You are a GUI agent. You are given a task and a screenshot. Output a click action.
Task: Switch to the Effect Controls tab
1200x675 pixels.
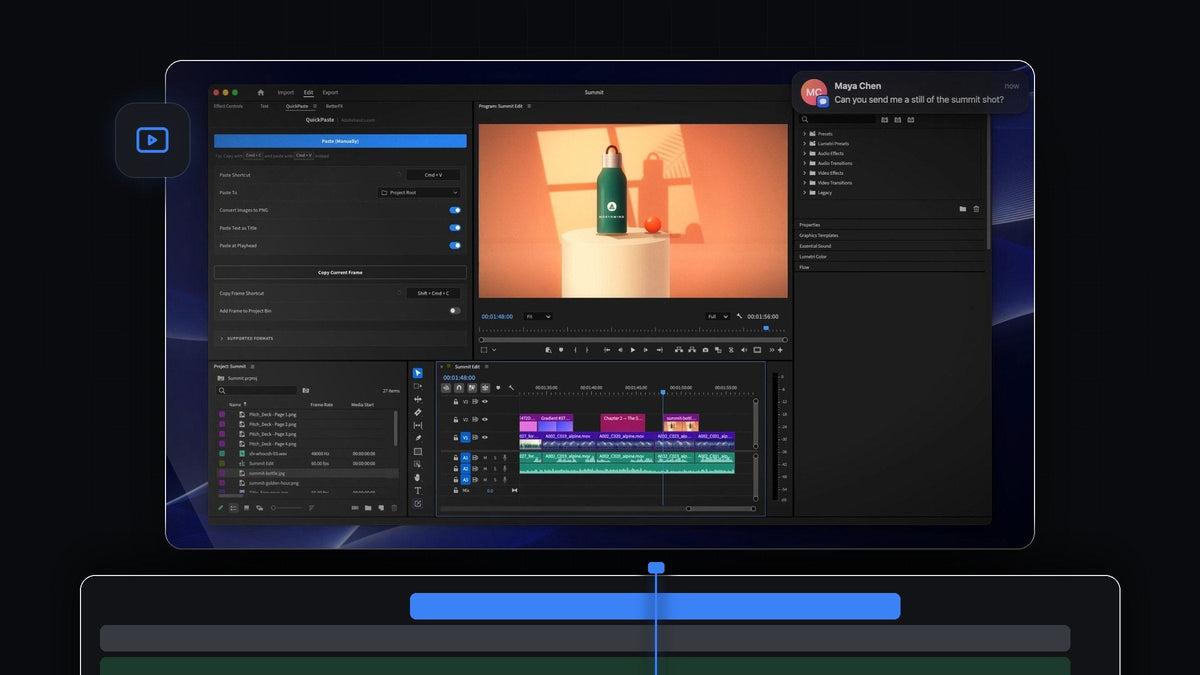228,106
